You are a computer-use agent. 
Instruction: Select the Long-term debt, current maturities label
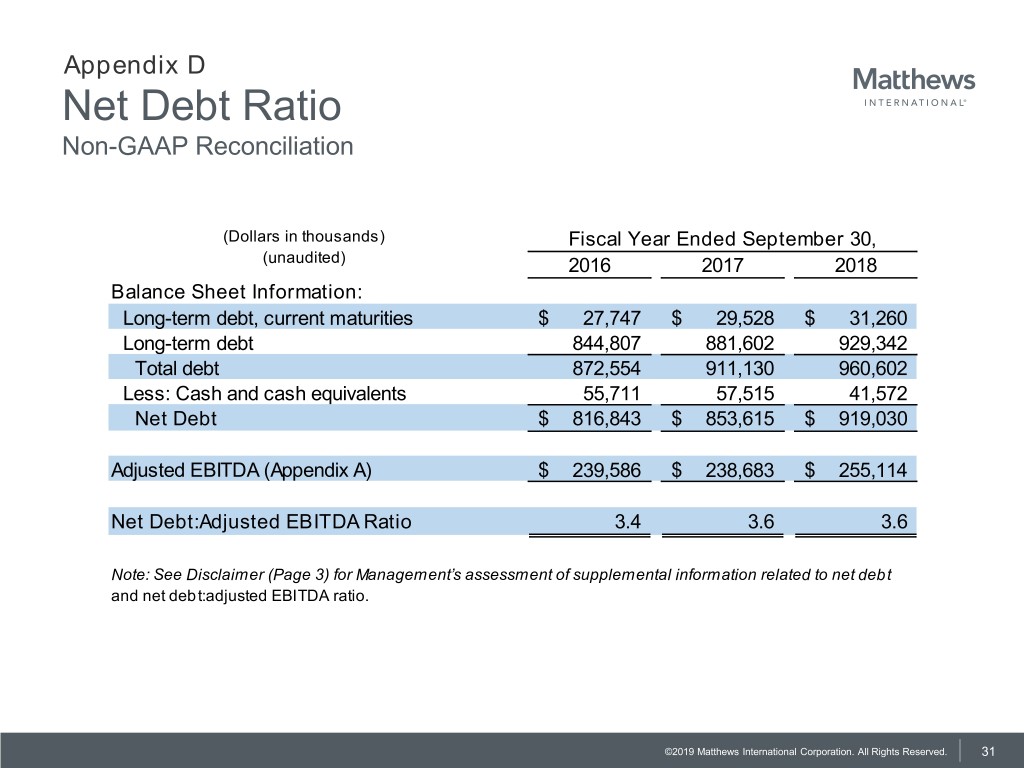(267, 319)
